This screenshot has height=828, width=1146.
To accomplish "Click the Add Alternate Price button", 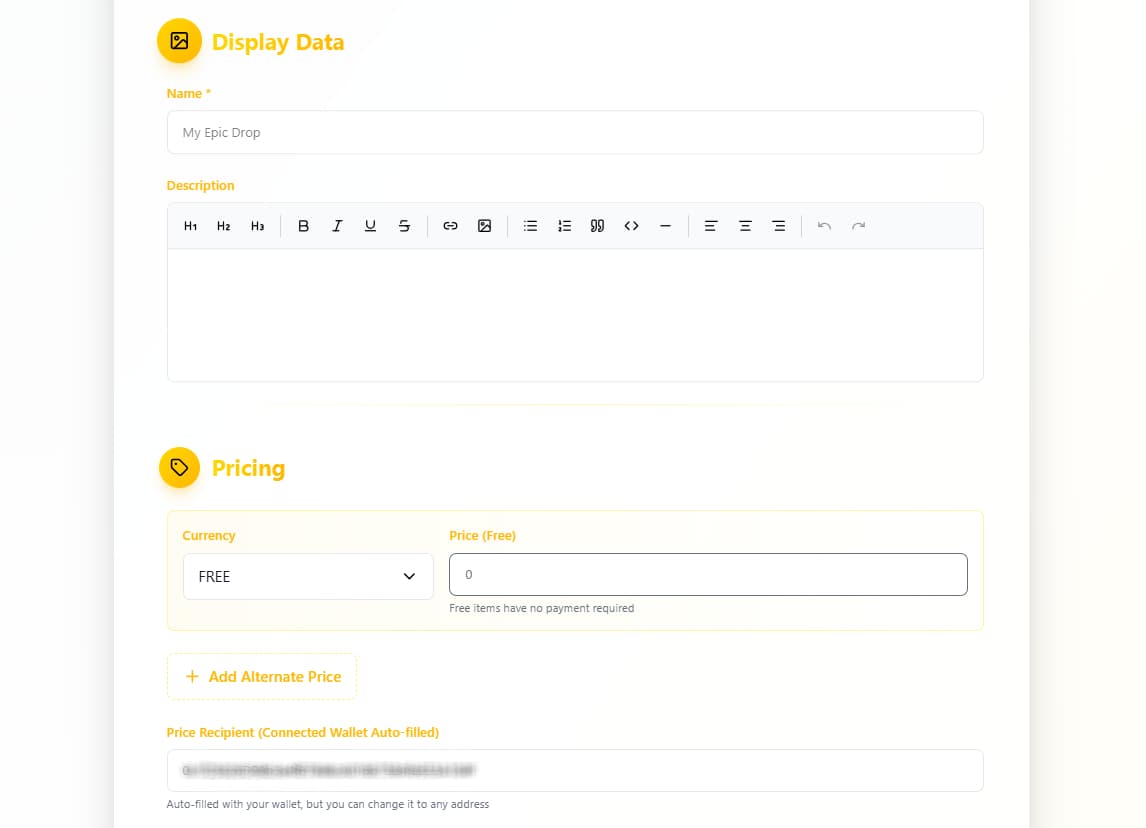I will point(261,676).
